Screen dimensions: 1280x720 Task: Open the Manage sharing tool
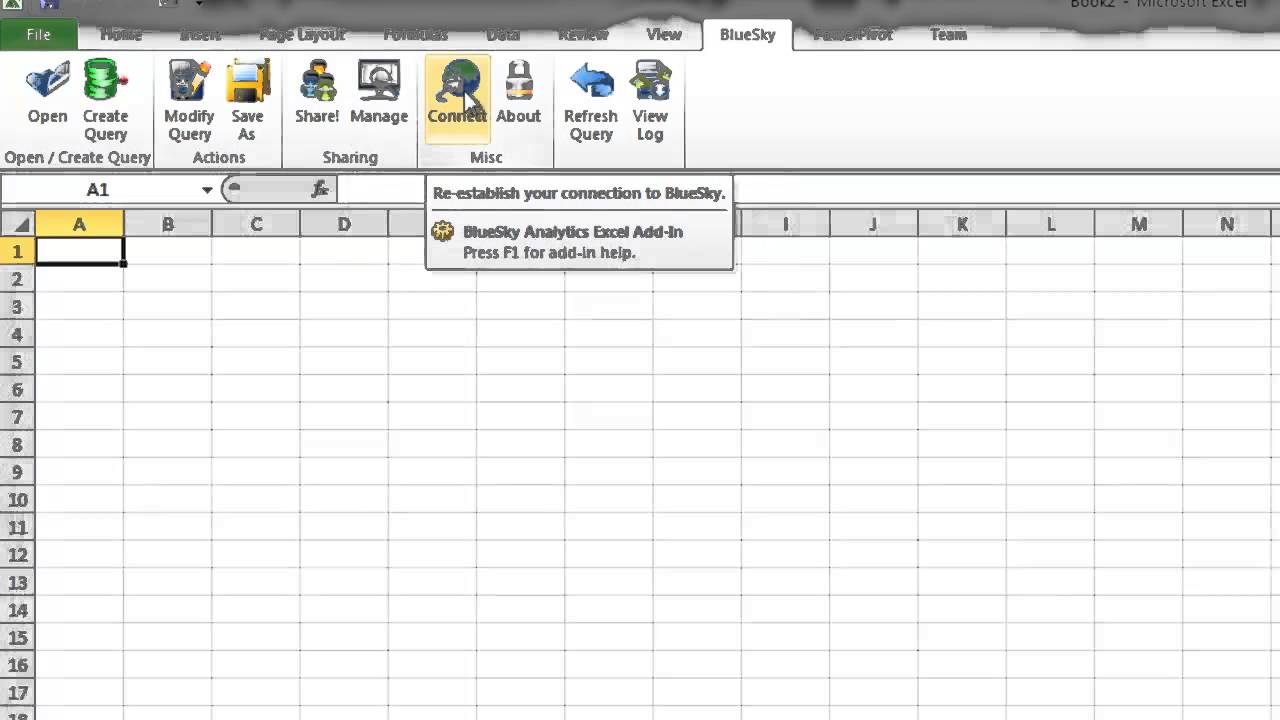click(379, 81)
